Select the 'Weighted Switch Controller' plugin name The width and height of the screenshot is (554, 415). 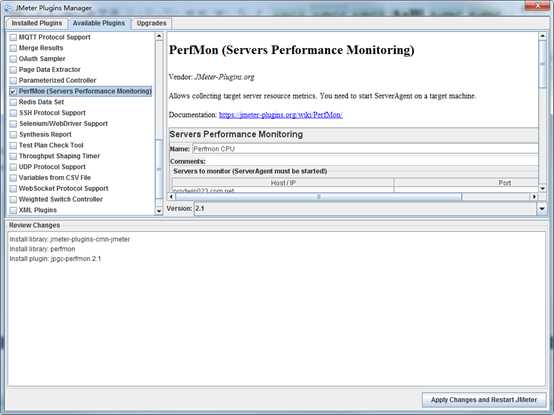[61, 199]
